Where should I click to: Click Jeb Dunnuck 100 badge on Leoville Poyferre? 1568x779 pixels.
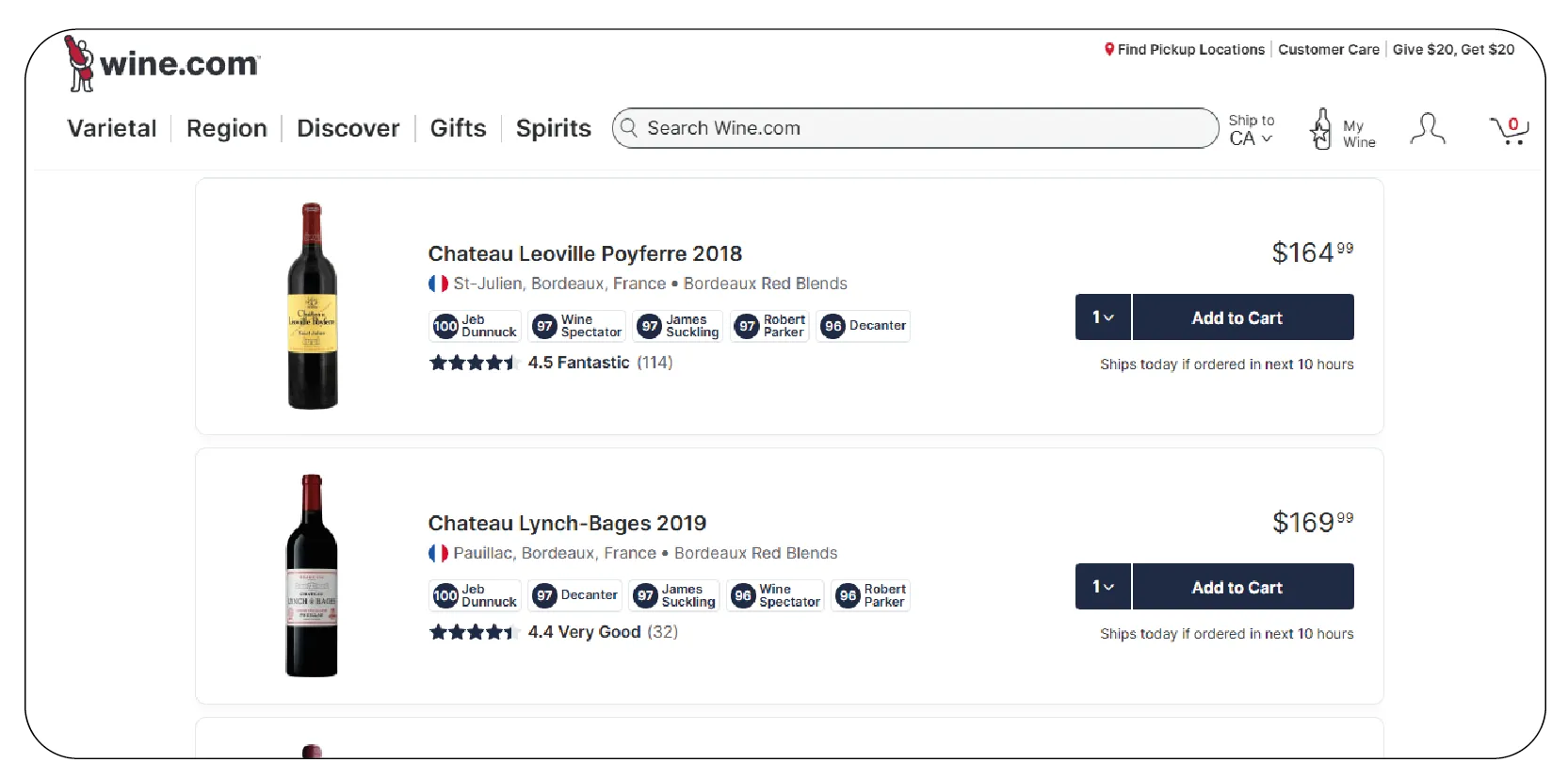475,326
